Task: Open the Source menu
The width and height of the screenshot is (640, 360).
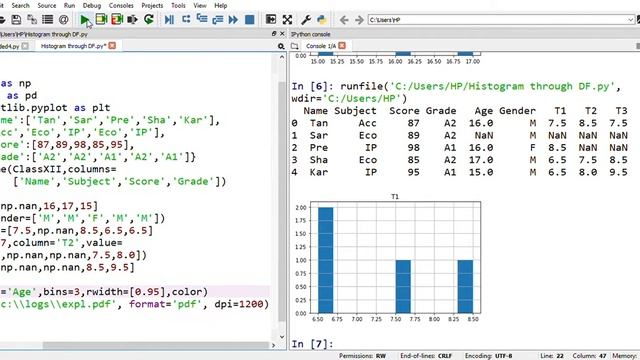Action: click(x=47, y=6)
